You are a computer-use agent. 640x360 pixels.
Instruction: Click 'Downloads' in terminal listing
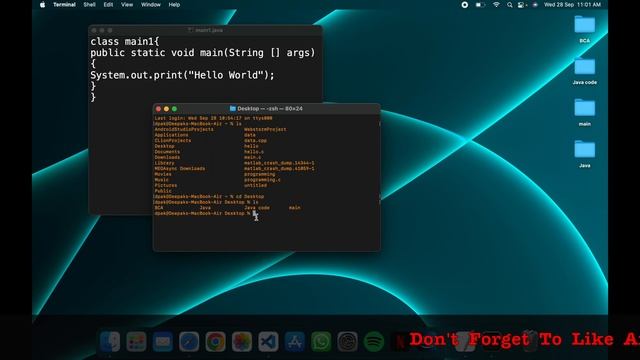pos(167,157)
